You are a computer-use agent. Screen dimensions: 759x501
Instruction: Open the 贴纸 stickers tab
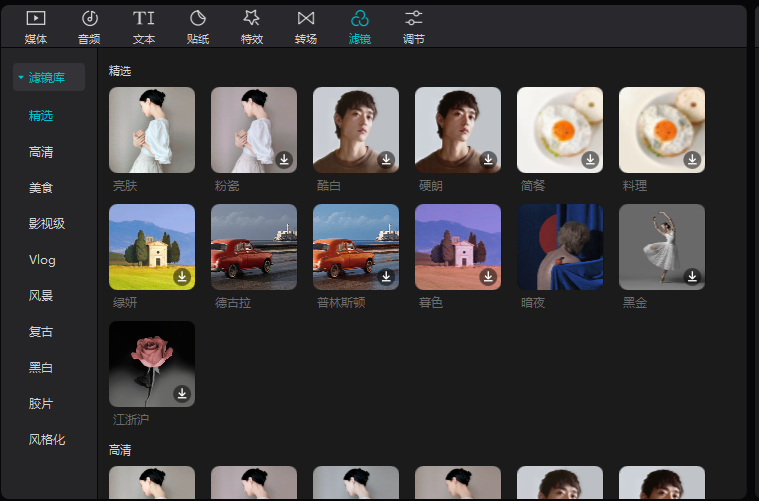click(198, 28)
